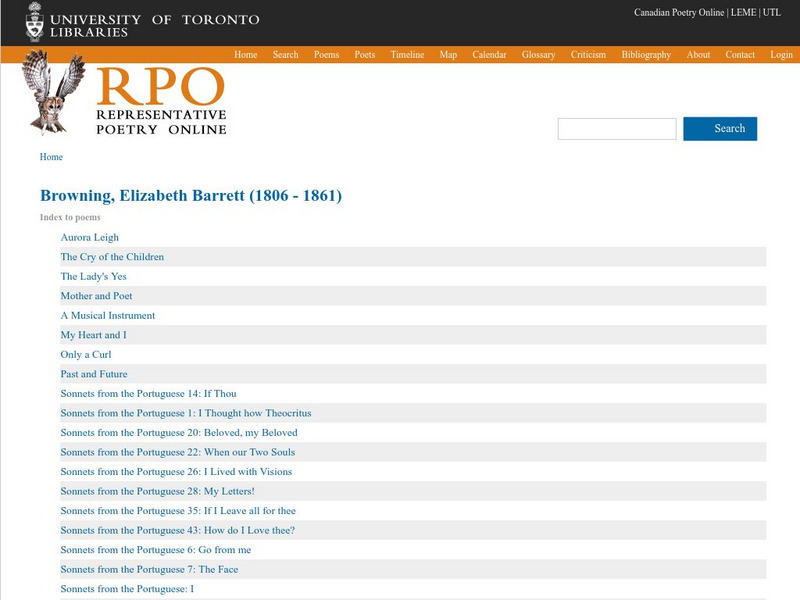Open the Criticism page
The width and height of the screenshot is (800, 600).
coord(588,55)
